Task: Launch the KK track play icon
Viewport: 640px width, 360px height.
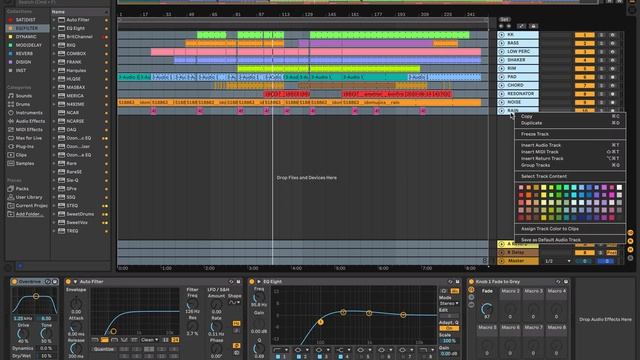Action: coord(501,35)
